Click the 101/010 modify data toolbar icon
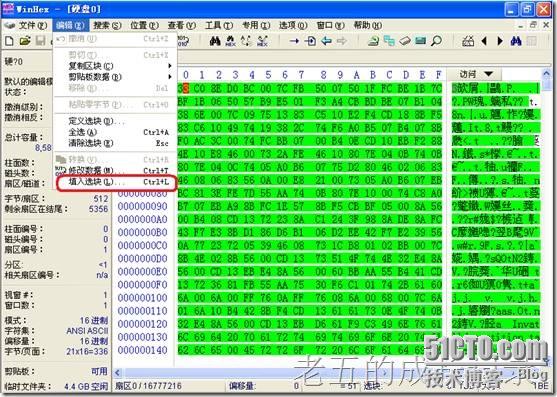The image size is (557, 397). 183,41
